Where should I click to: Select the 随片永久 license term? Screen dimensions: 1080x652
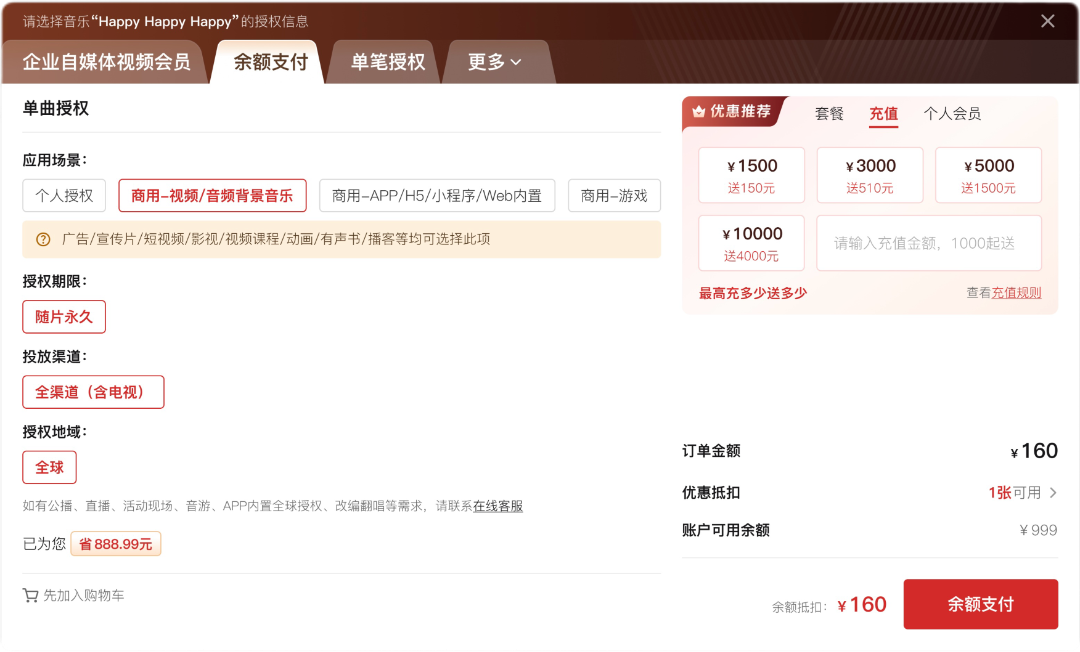(64, 317)
